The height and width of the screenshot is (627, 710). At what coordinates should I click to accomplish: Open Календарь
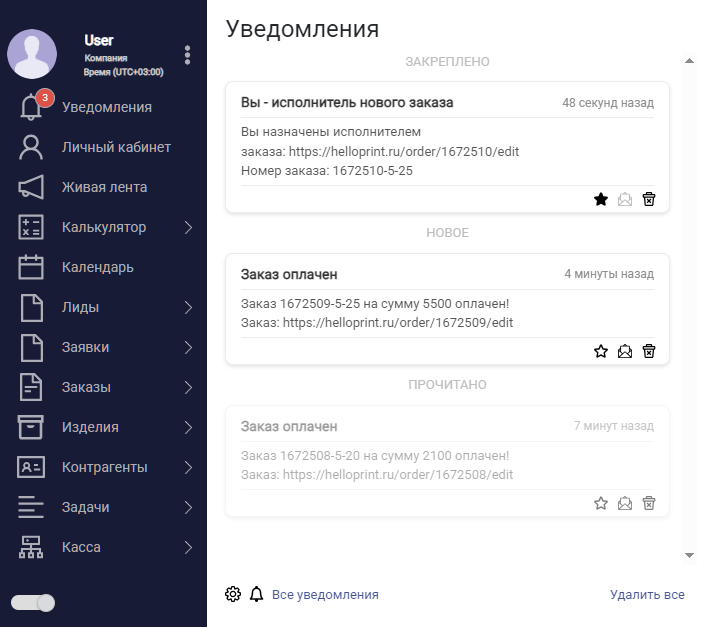coord(98,267)
